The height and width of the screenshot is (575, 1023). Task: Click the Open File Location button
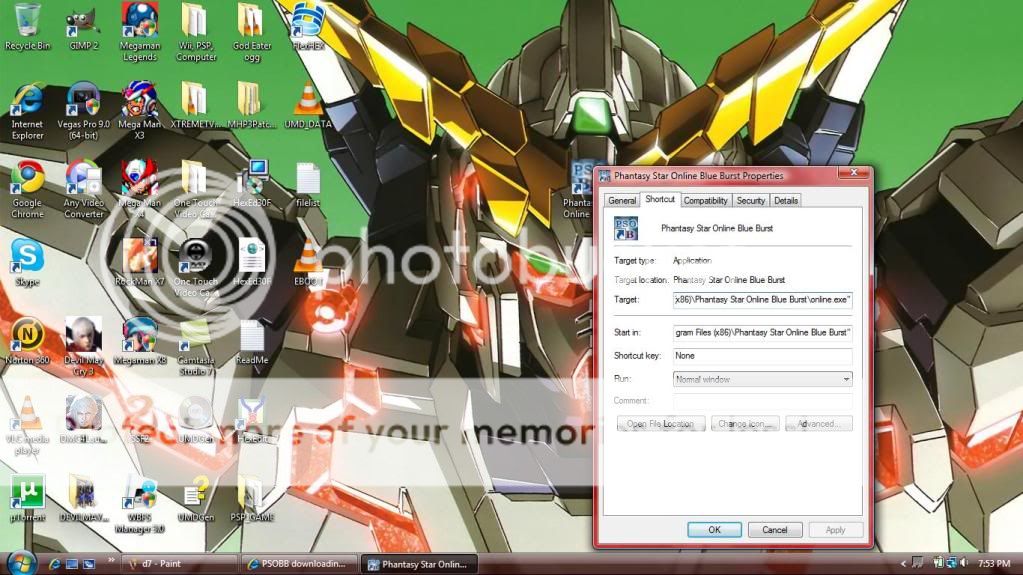pos(660,424)
